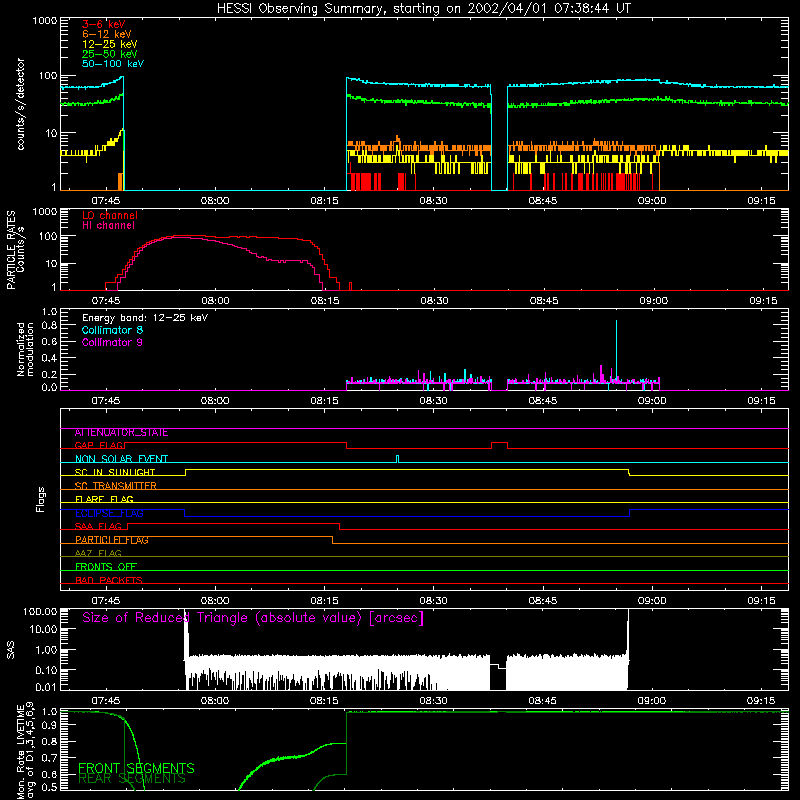Select the cyan '50-100 keV' legend entry

(113, 64)
